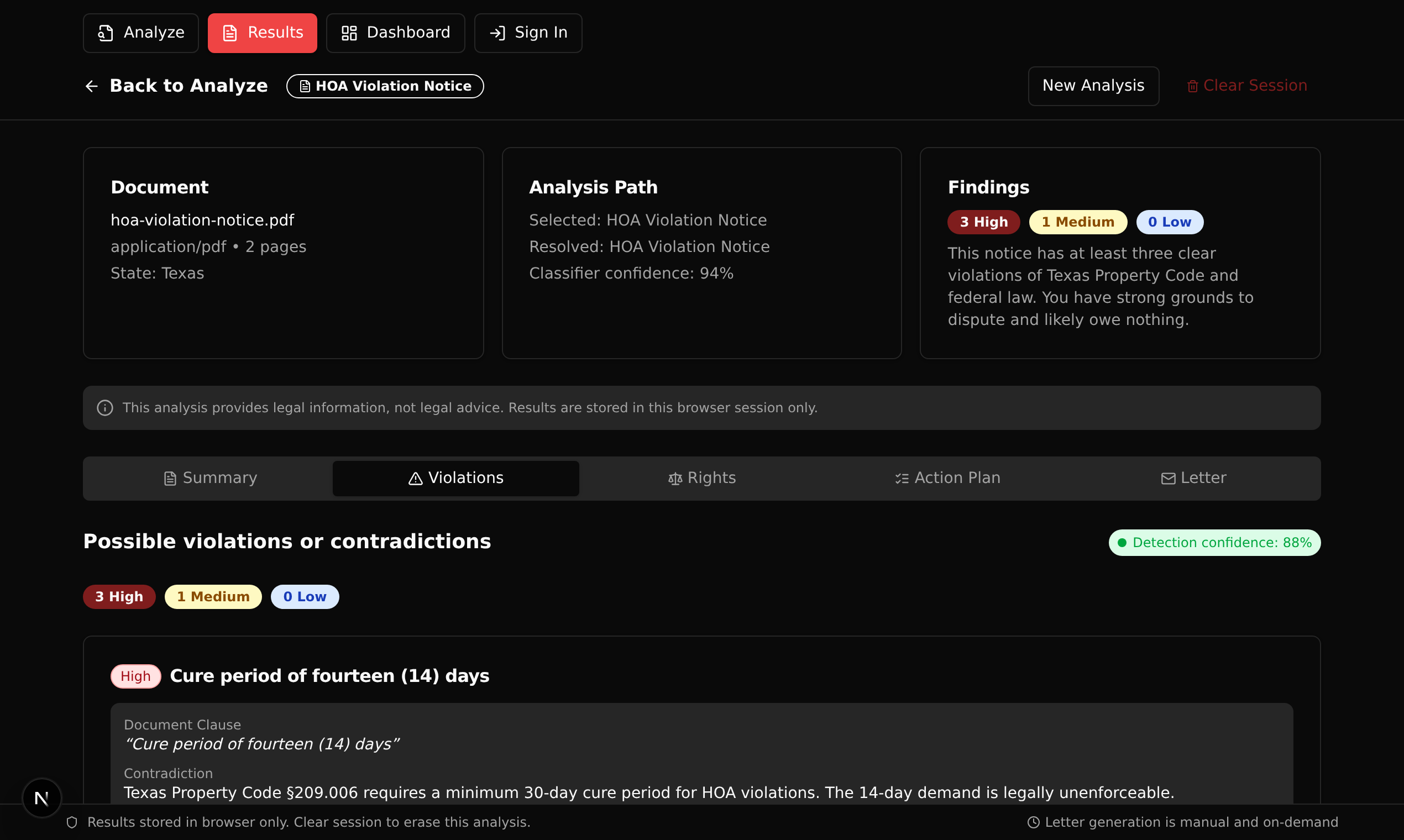Screen dimensions: 1404x840
Task: Click the dashboard grid icon in the nav
Action: point(349,33)
